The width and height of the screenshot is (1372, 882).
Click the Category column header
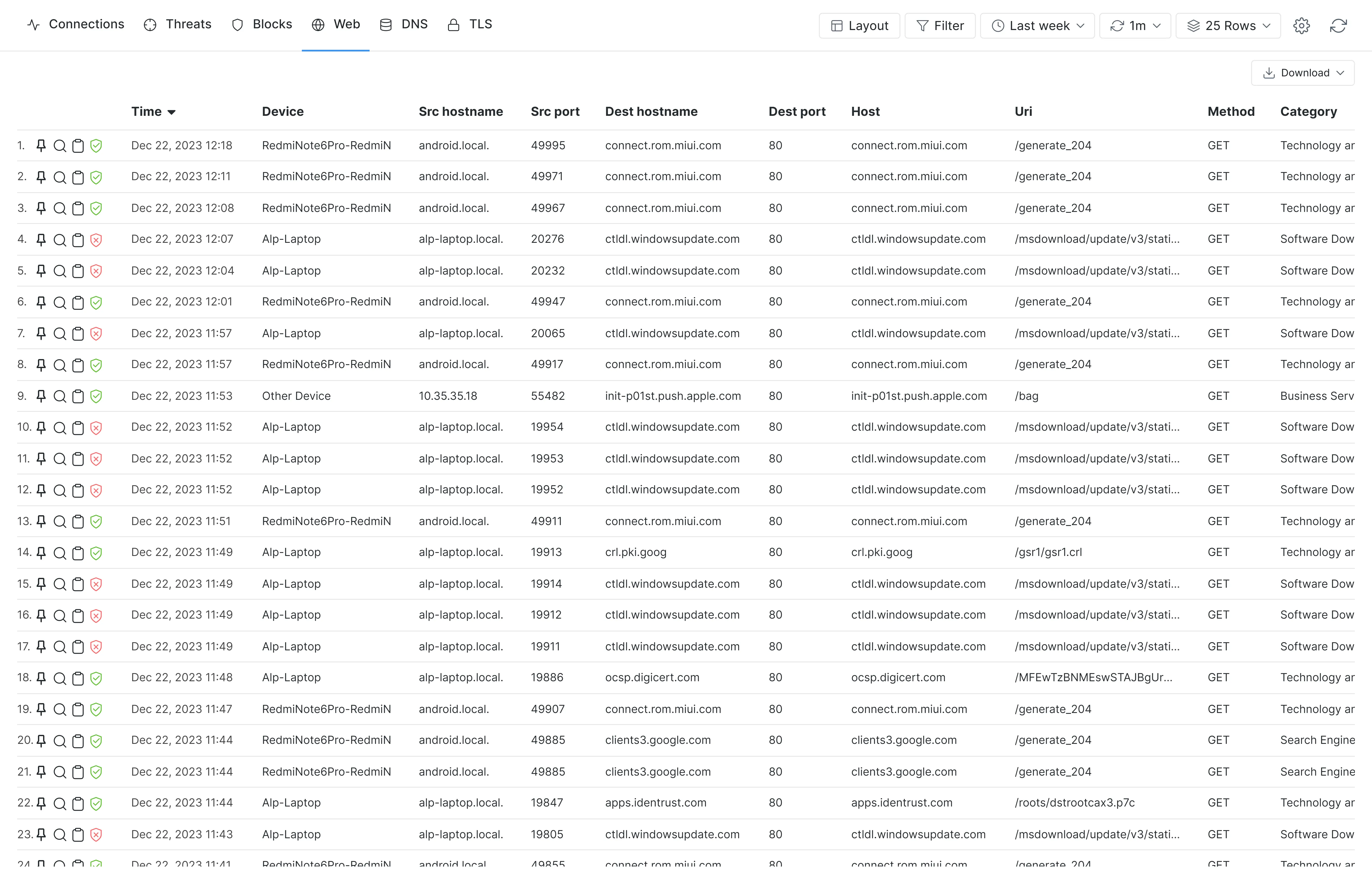1309,112
